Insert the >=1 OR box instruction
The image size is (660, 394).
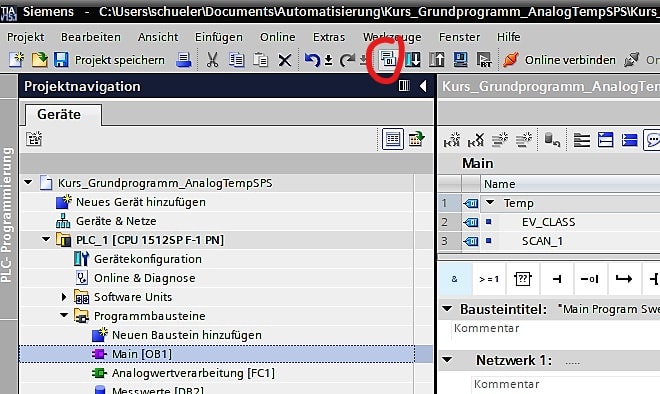[x=489, y=279]
